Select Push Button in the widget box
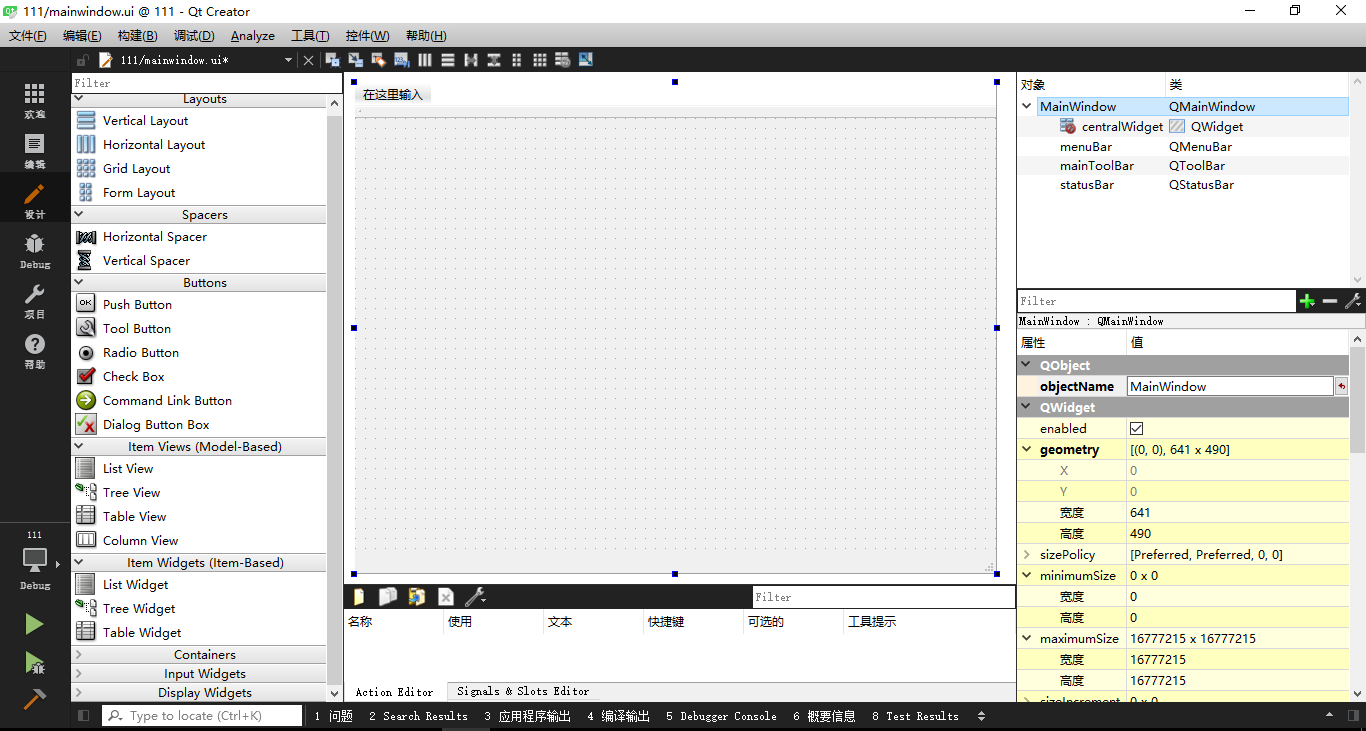Viewport: 1366px width, 731px height. coord(137,304)
